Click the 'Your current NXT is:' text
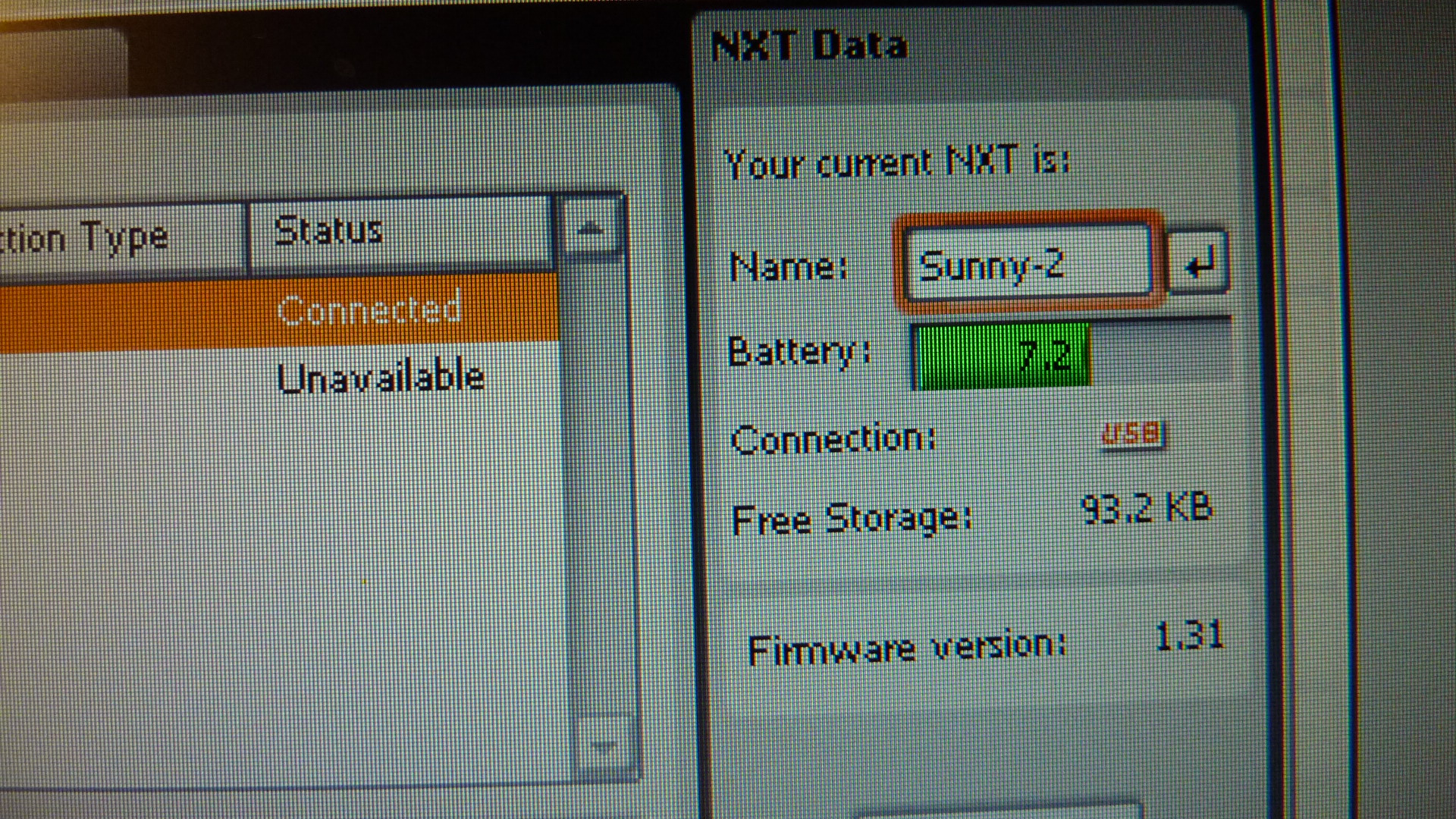Screen dimensions: 1456x819 [x=896, y=162]
